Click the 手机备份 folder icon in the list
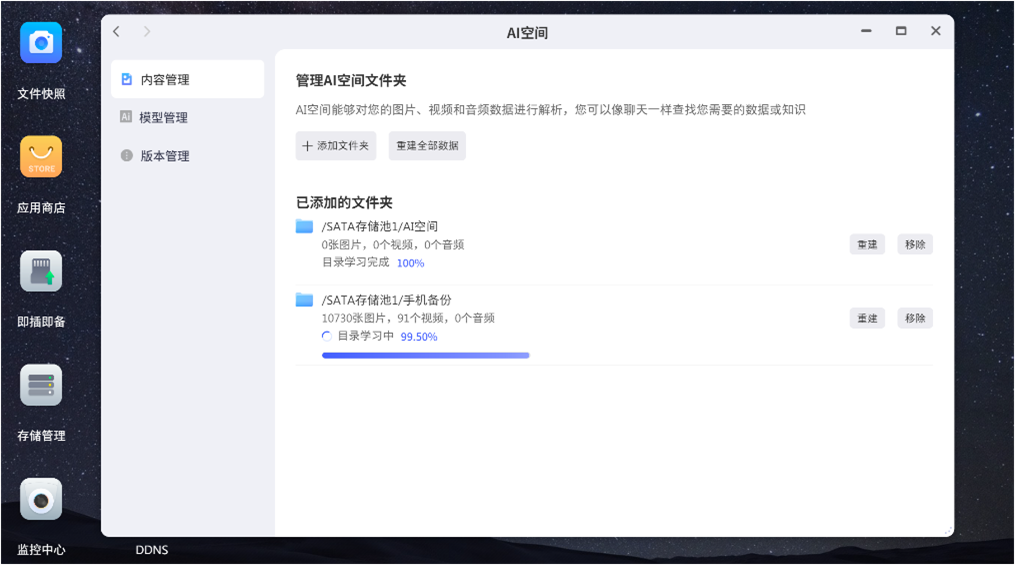 (x=304, y=300)
